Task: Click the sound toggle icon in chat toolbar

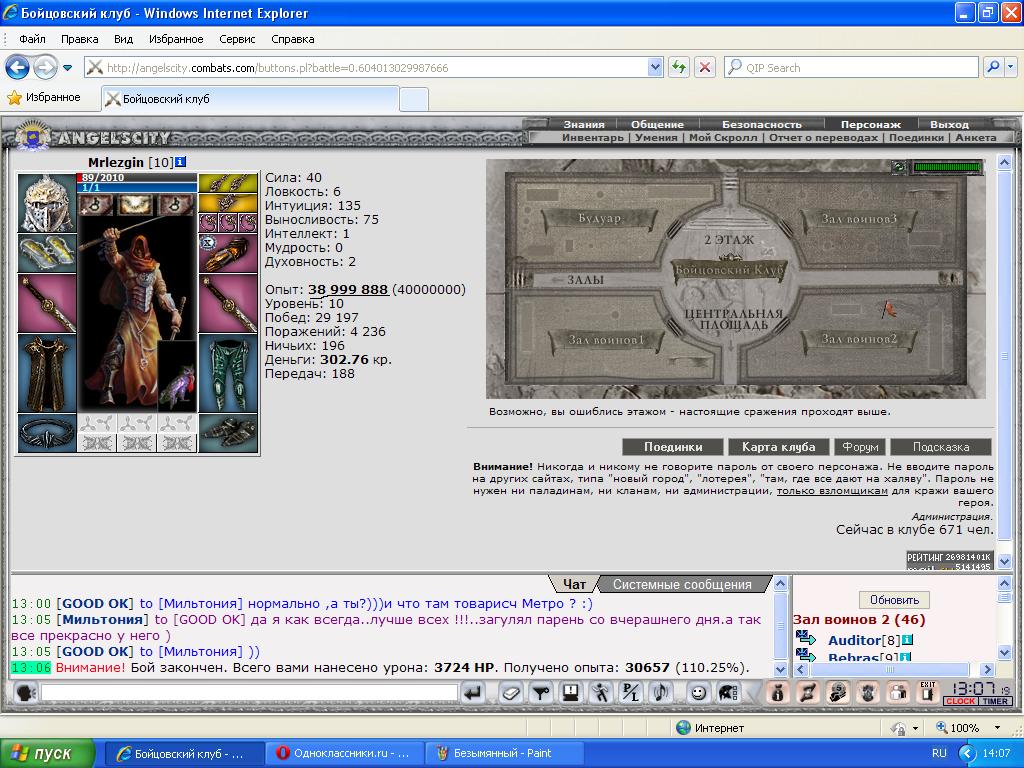Action: tap(661, 692)
